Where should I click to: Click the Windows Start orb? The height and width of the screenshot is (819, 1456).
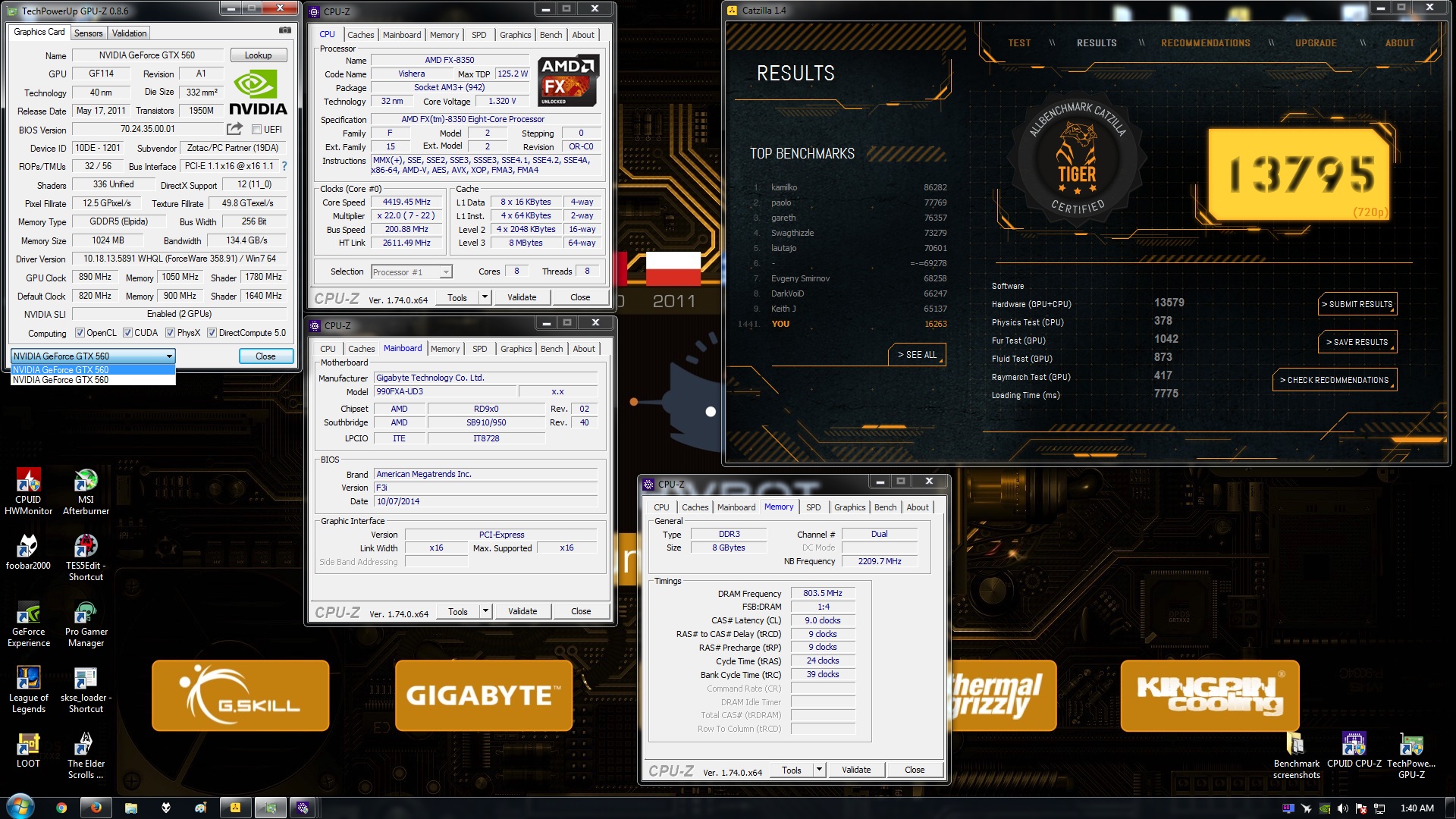pyautogui.click(x=20, y=807)
